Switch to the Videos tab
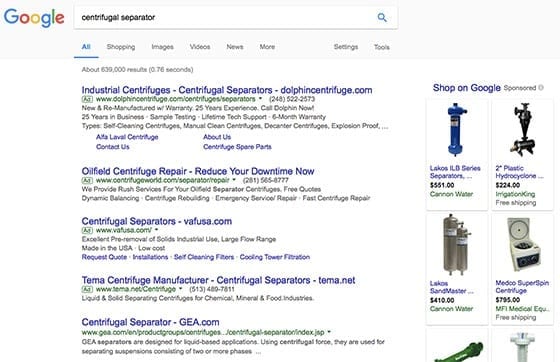The width and height of the screenshot is (560, 362). point(200,47)
